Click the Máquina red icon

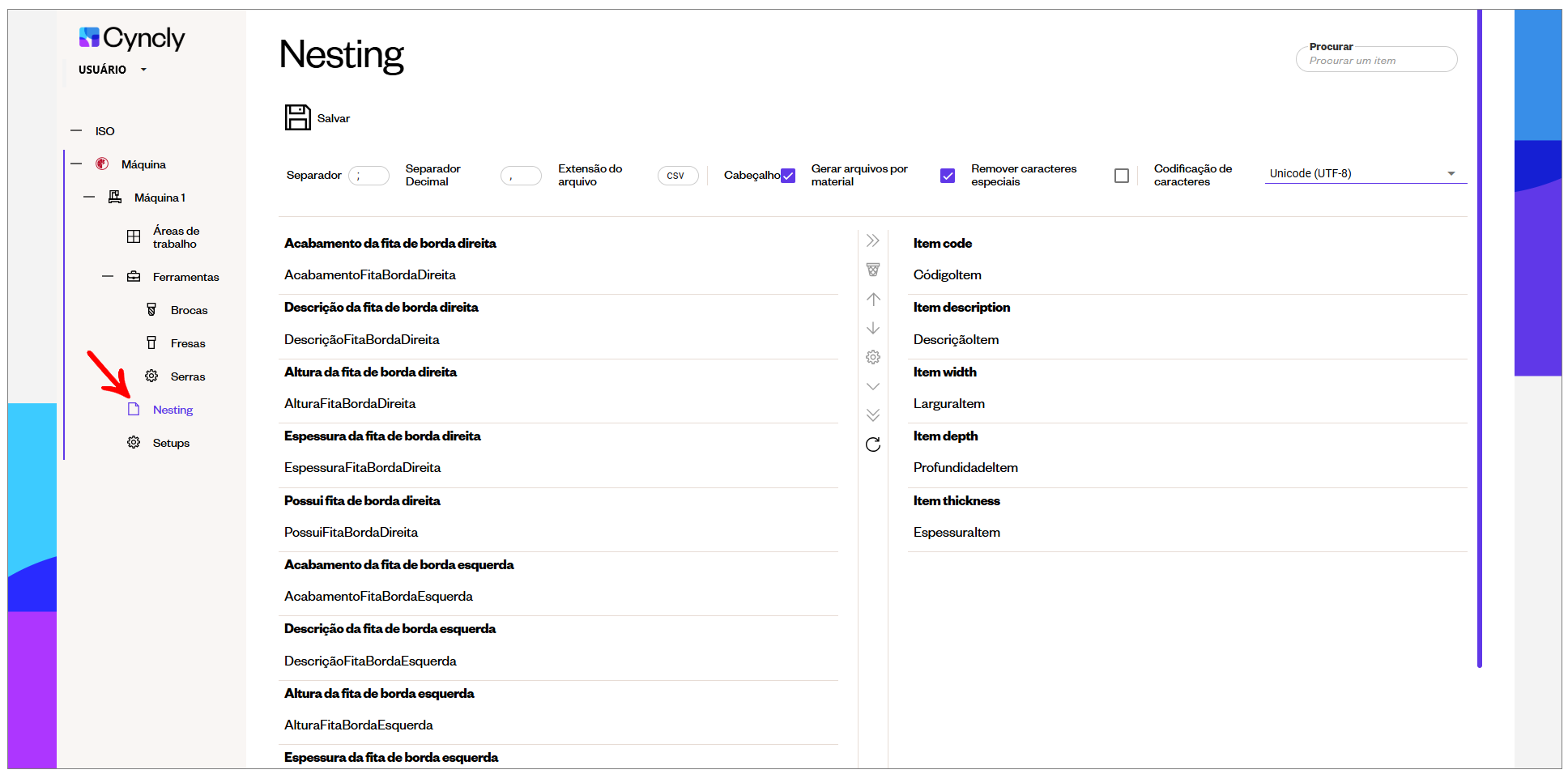click(102, 164)
